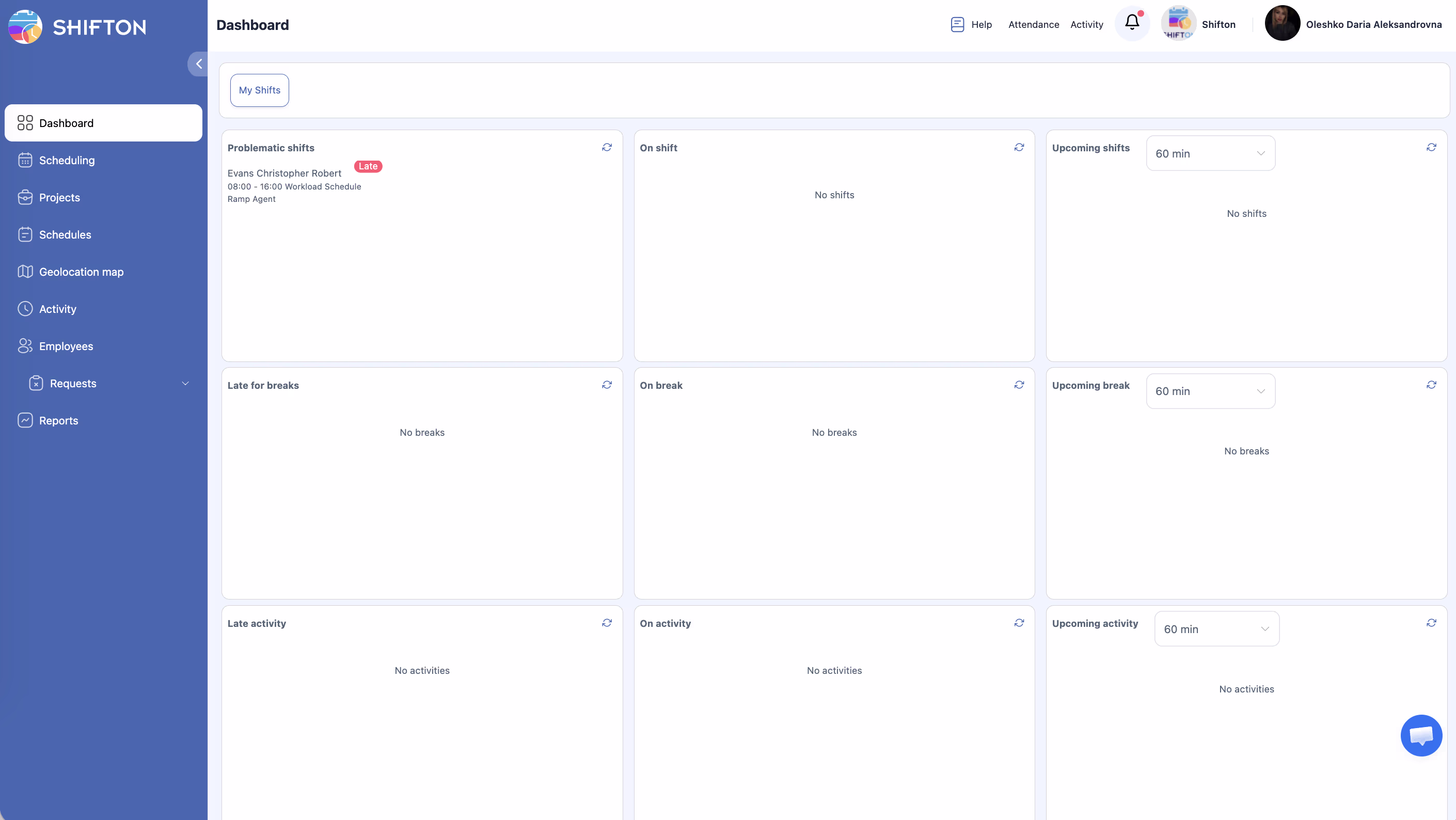
Task: Refresh the Problematic shifts panel
Action: pos(607,148)
